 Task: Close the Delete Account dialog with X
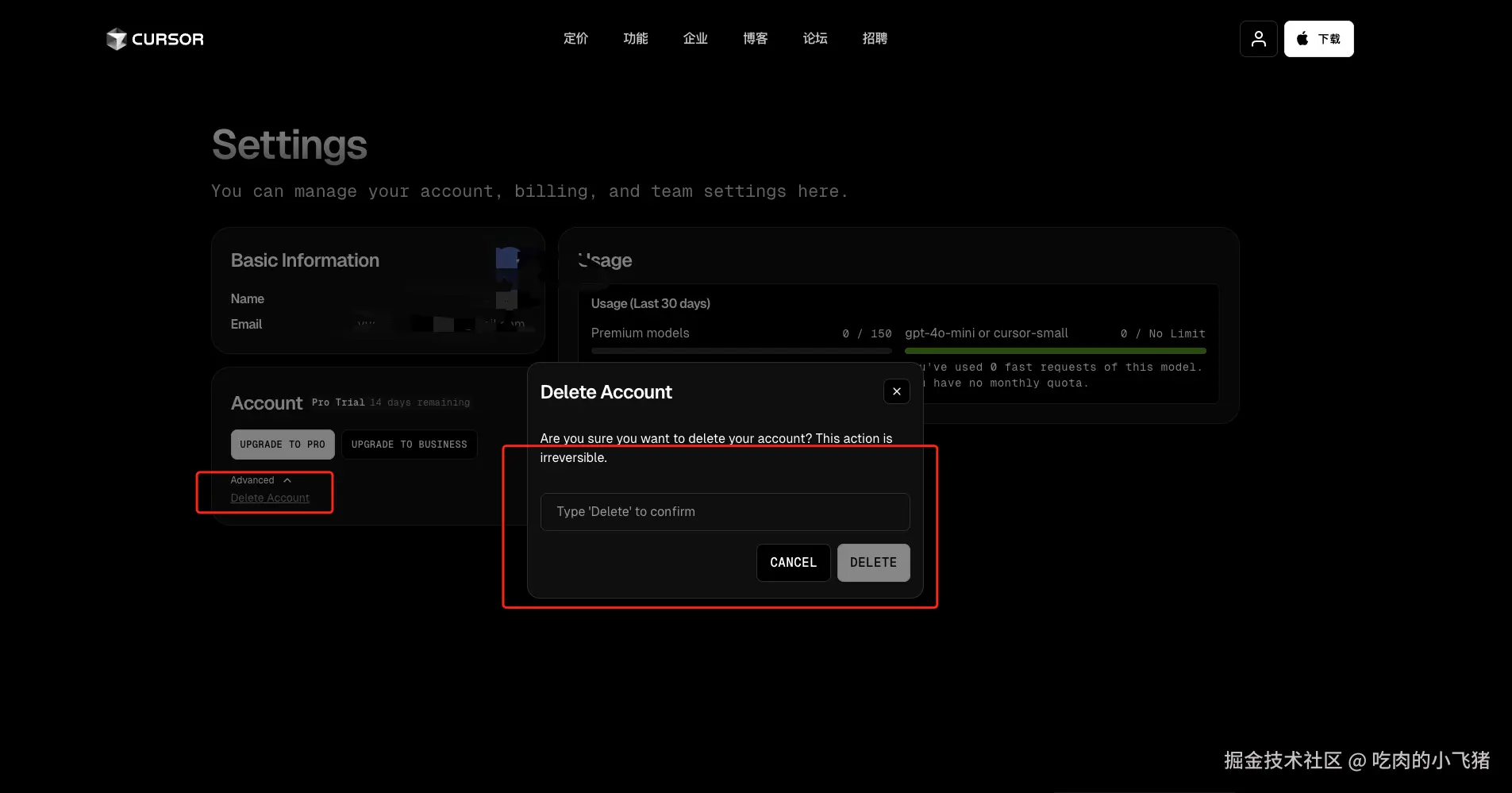pos(897,391)
